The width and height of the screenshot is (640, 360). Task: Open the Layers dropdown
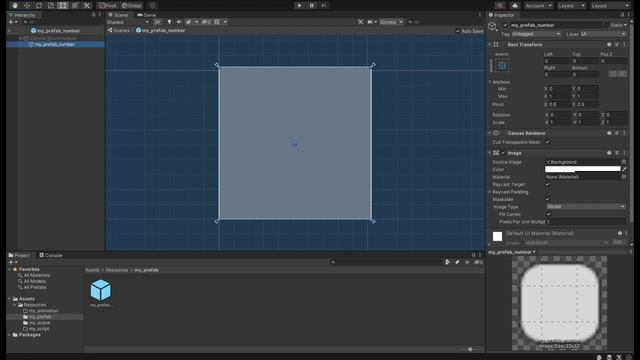click(571, 6)
